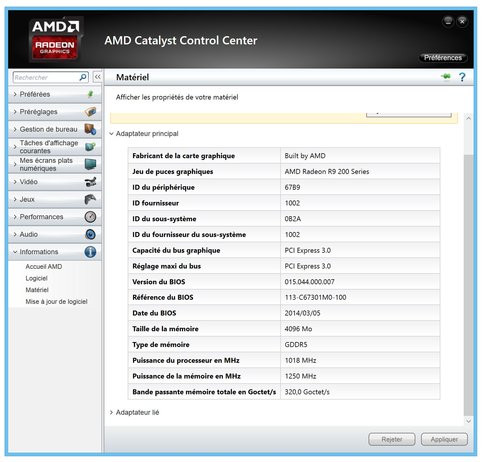
Task: Click the scrollbar down arrow
Action: (x=468, y=421)
